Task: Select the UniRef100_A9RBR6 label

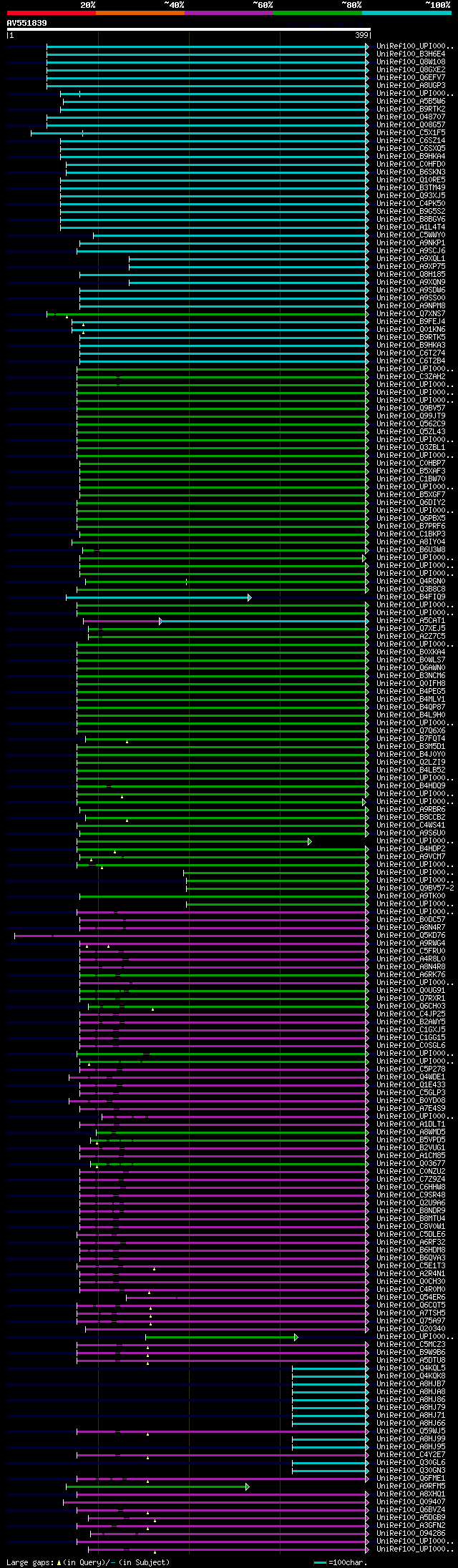Action: point(411,809)
